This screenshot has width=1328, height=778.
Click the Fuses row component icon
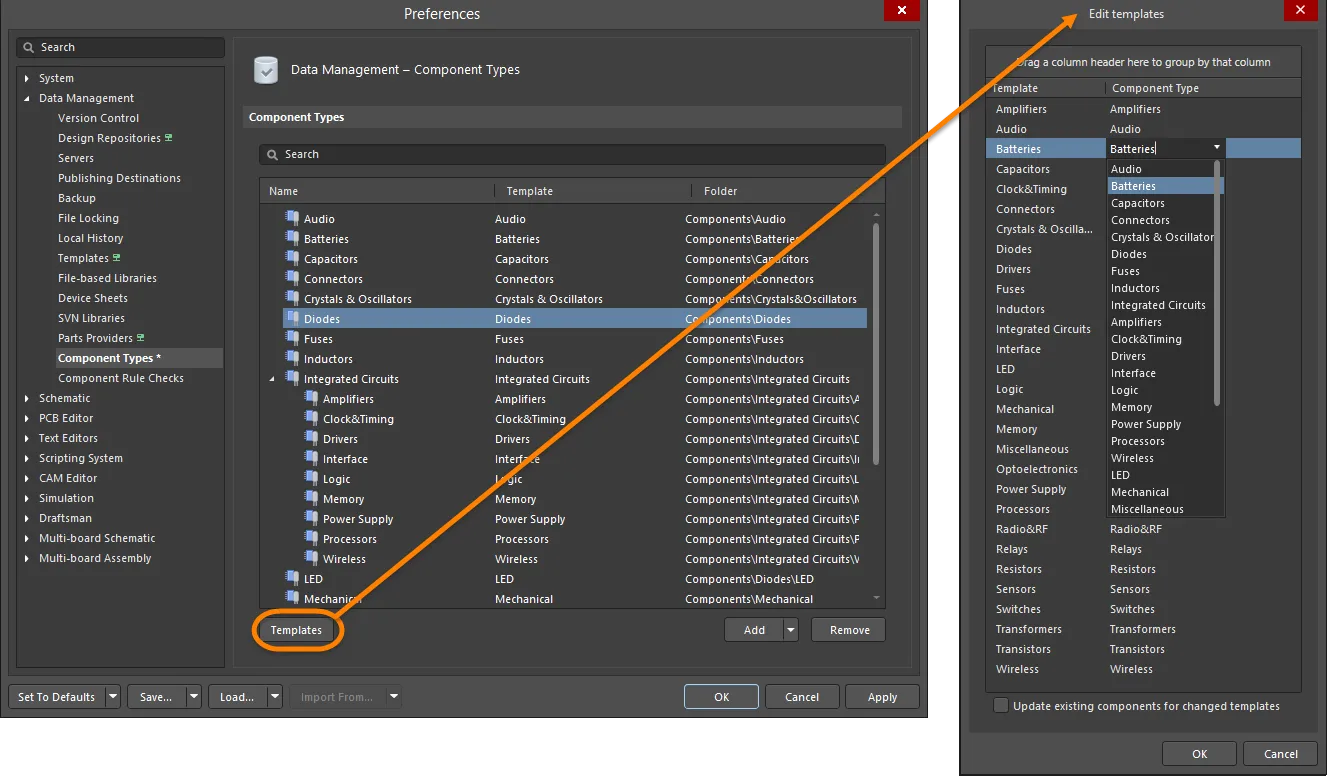click(292, 338)
